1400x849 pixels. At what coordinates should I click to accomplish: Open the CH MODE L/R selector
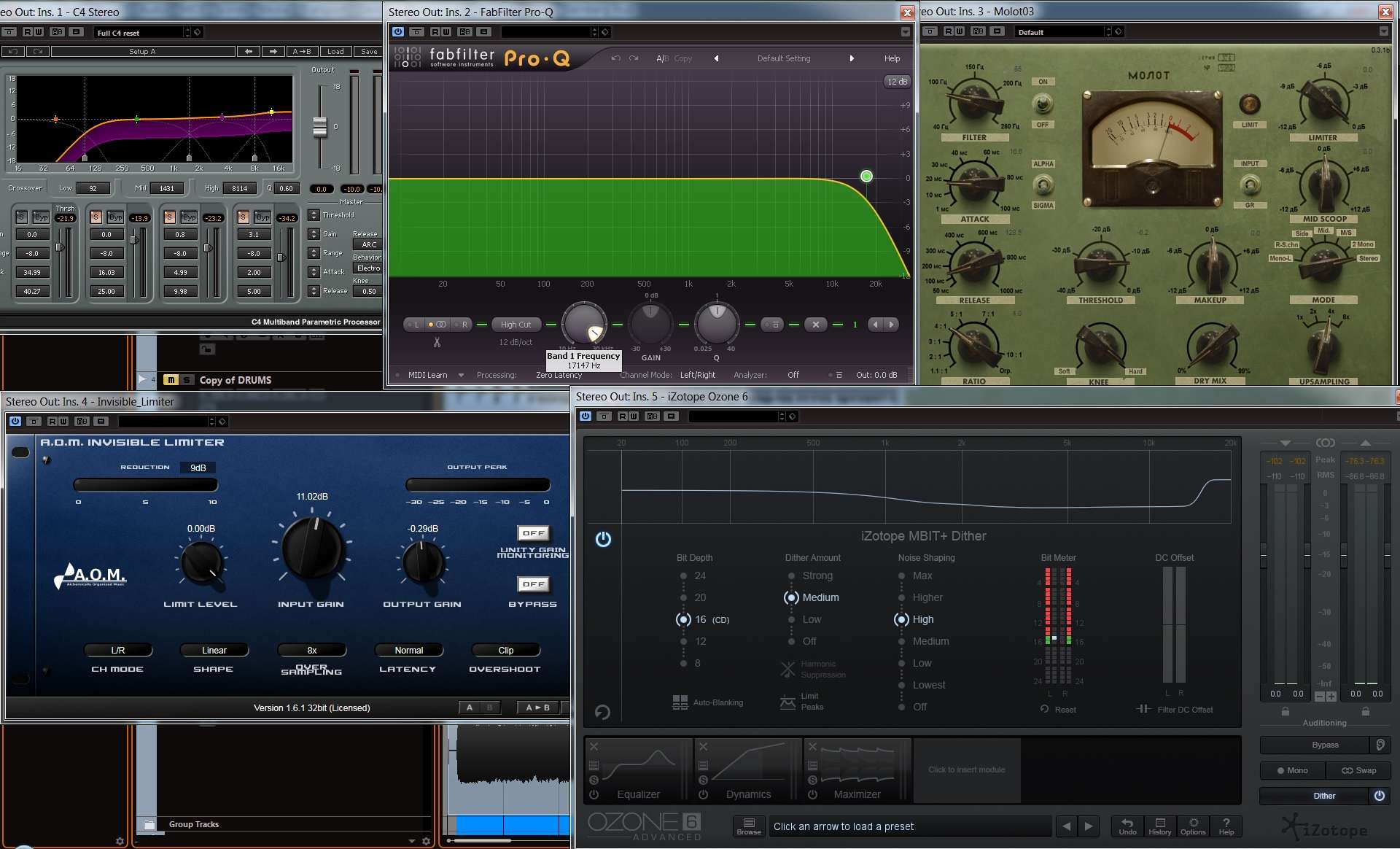(x=118, y=650)
